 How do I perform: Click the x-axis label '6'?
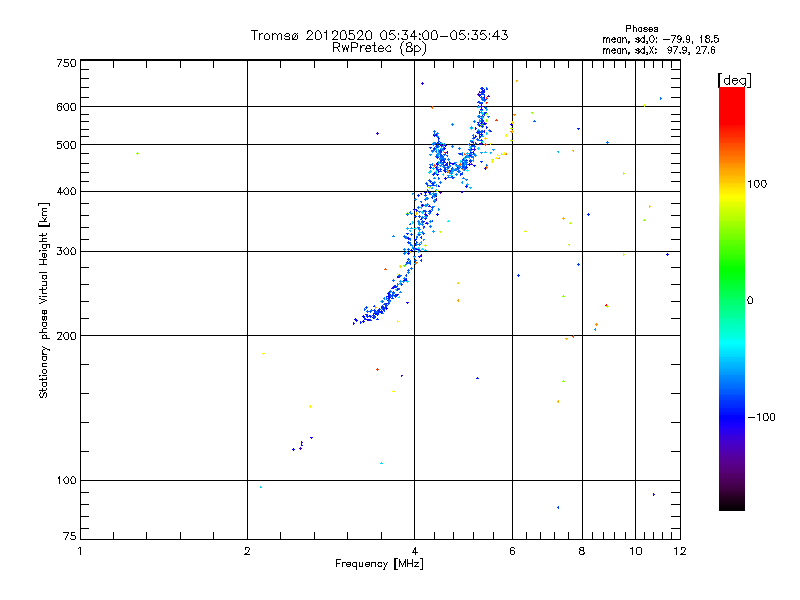click(512, 551)
